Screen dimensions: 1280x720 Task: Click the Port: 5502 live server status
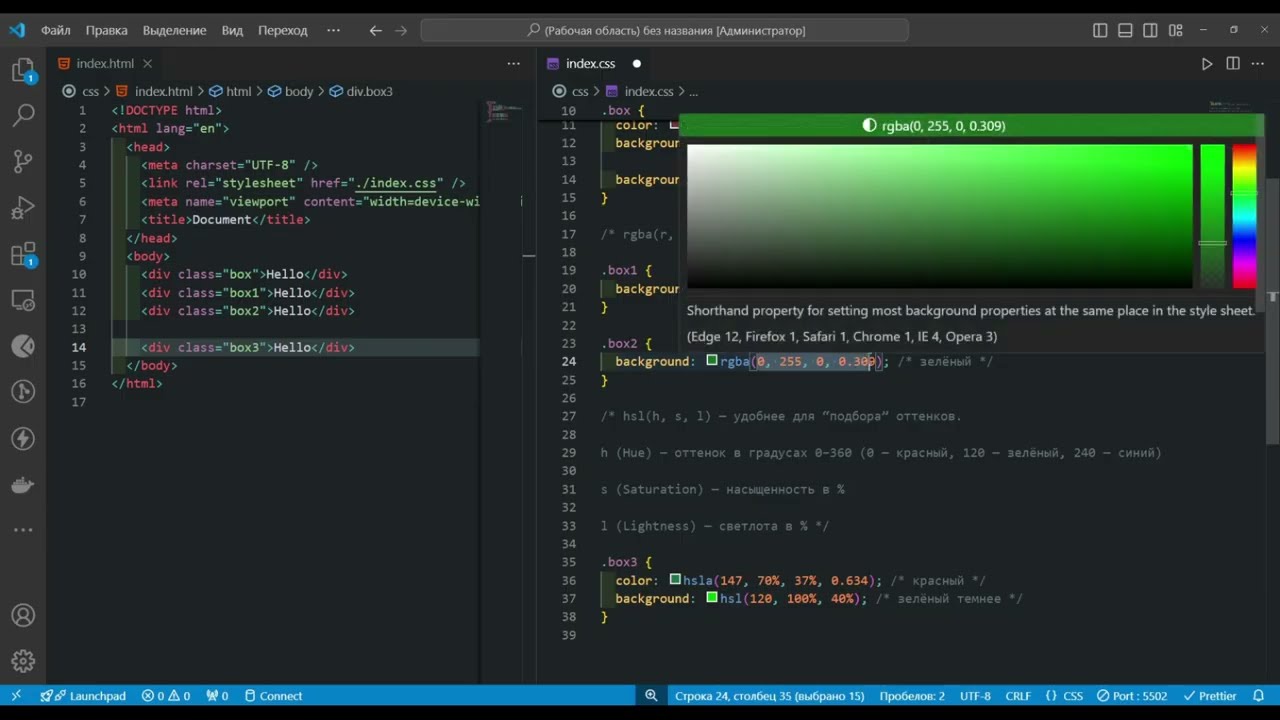1131,696
